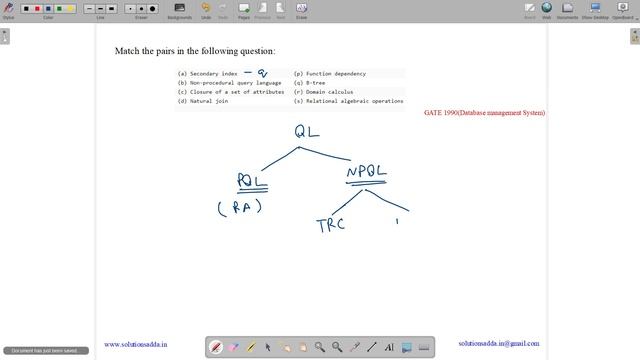Go to the Previous page
The height and width of the screenshot is (360, 640).
(x=262, y=11)
